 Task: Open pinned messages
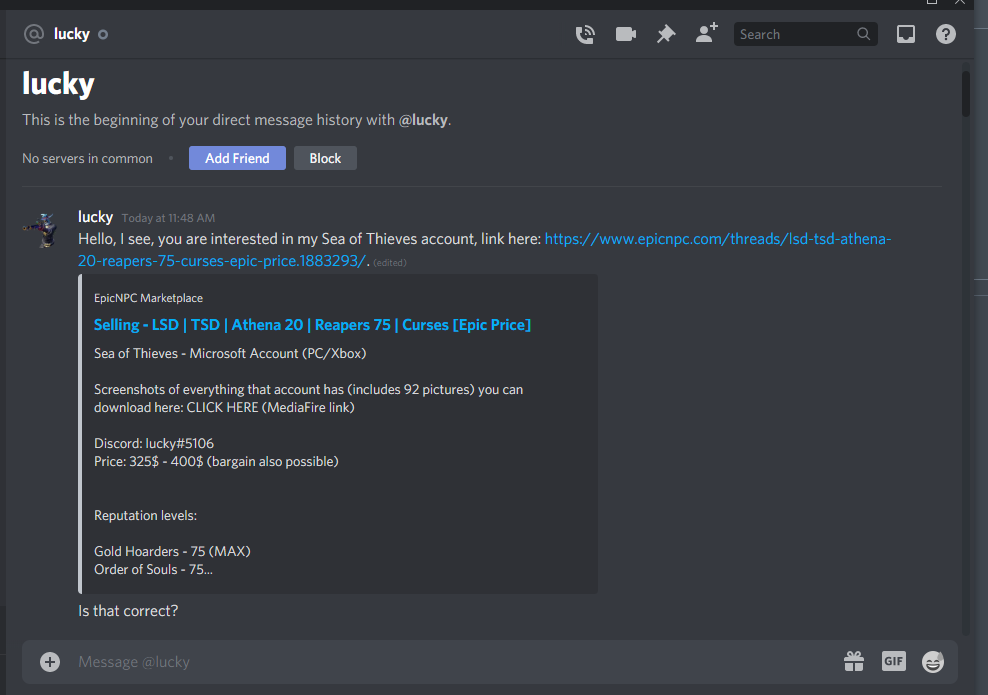666,34
